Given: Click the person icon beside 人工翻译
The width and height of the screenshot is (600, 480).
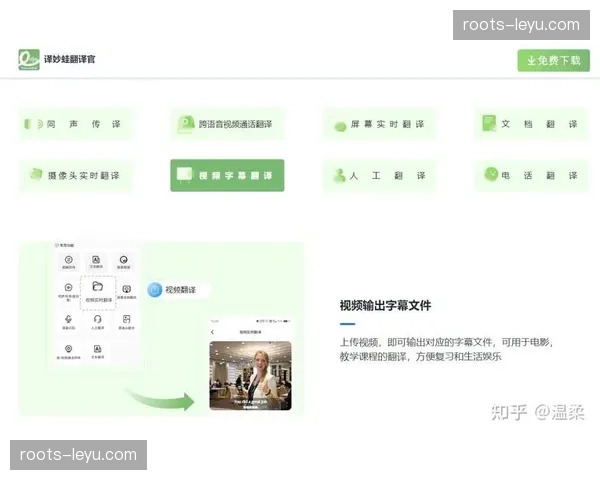Looking at the screenshot, I should click(x=339, y=175).
